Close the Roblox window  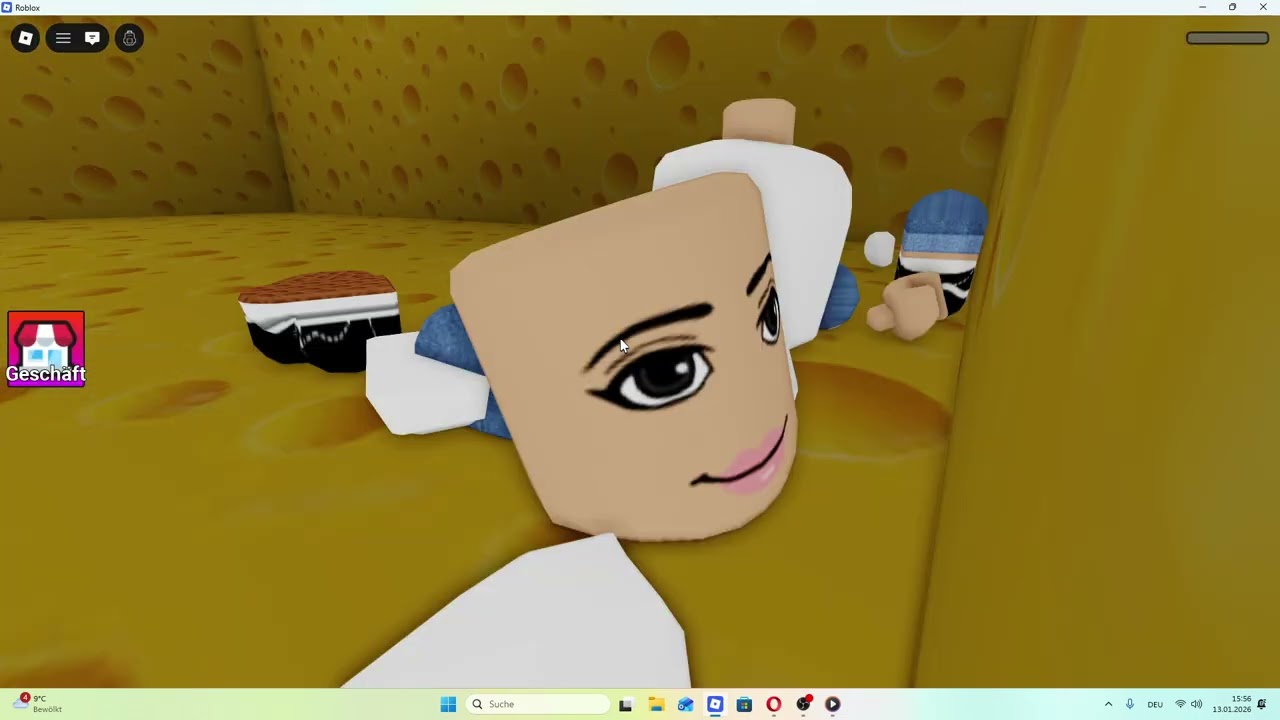(1262, 7)
